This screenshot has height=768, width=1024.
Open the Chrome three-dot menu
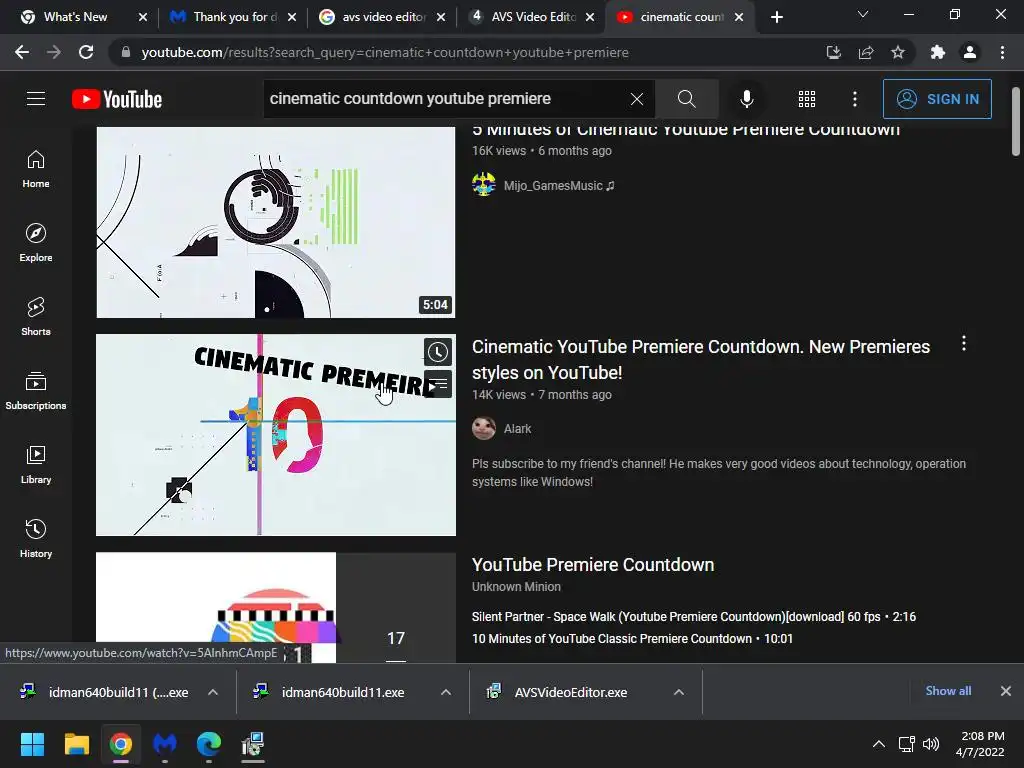[1002, 52]
